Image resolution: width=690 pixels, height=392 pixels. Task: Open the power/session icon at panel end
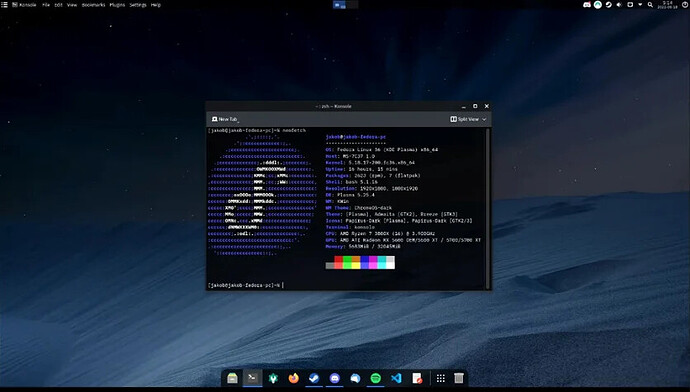pos(685,5)
